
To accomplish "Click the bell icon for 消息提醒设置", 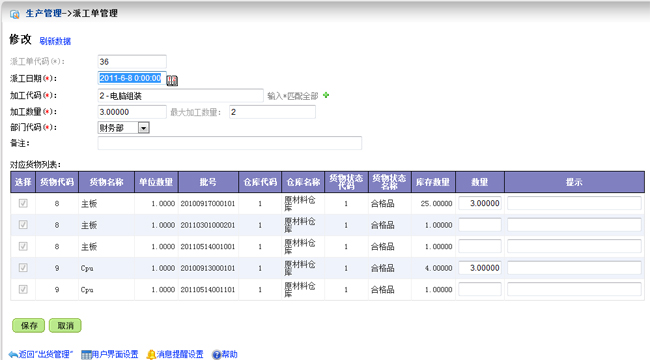I will click(151, 355).
